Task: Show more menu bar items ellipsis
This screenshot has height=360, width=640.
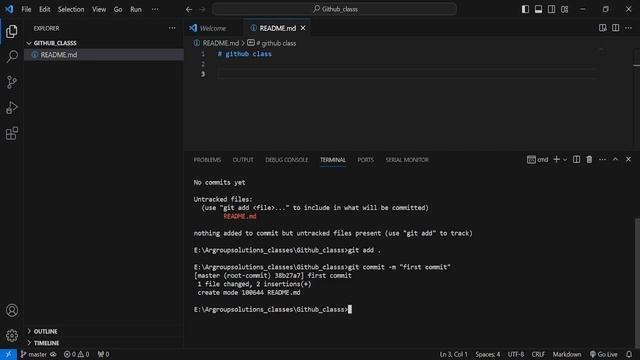Action: tap(155, 9)
